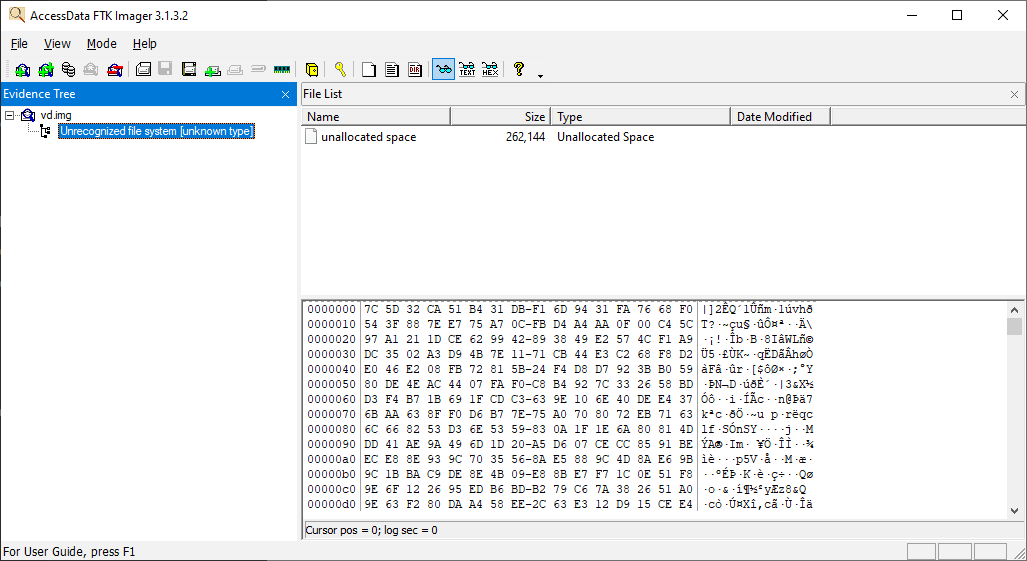Viewport: 1027px width, 561px height.
Task: Click Add All Attached Devices icon
Action: point(46,69)
